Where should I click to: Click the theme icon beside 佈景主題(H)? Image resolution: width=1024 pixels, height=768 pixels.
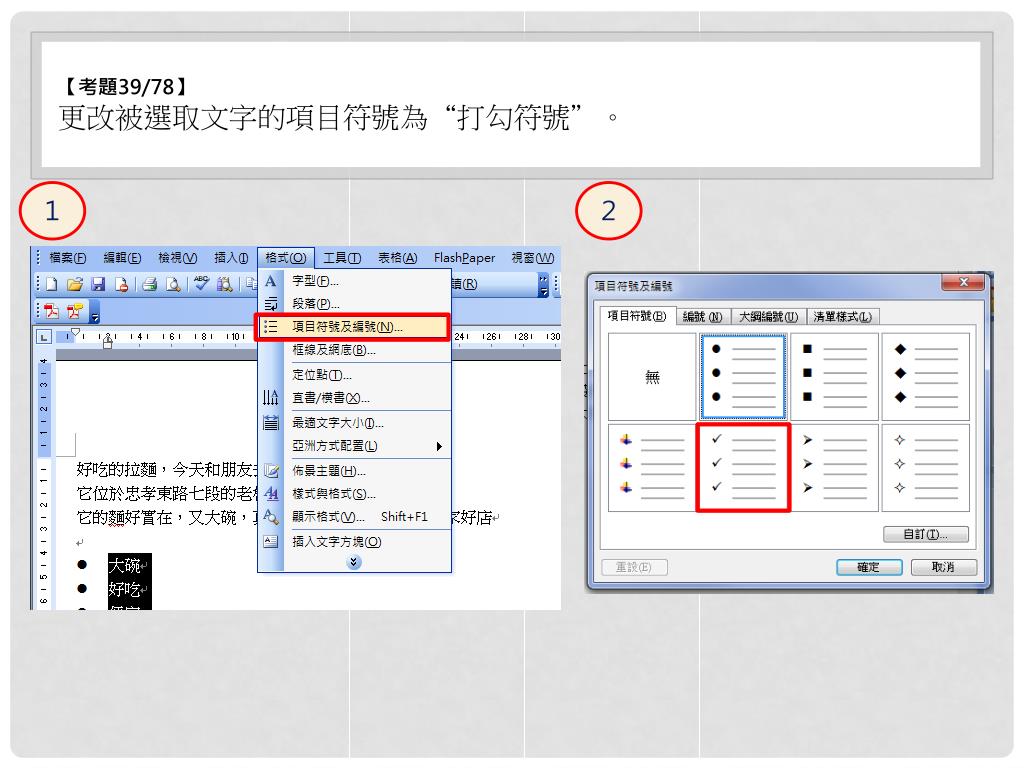click(271, 470)
